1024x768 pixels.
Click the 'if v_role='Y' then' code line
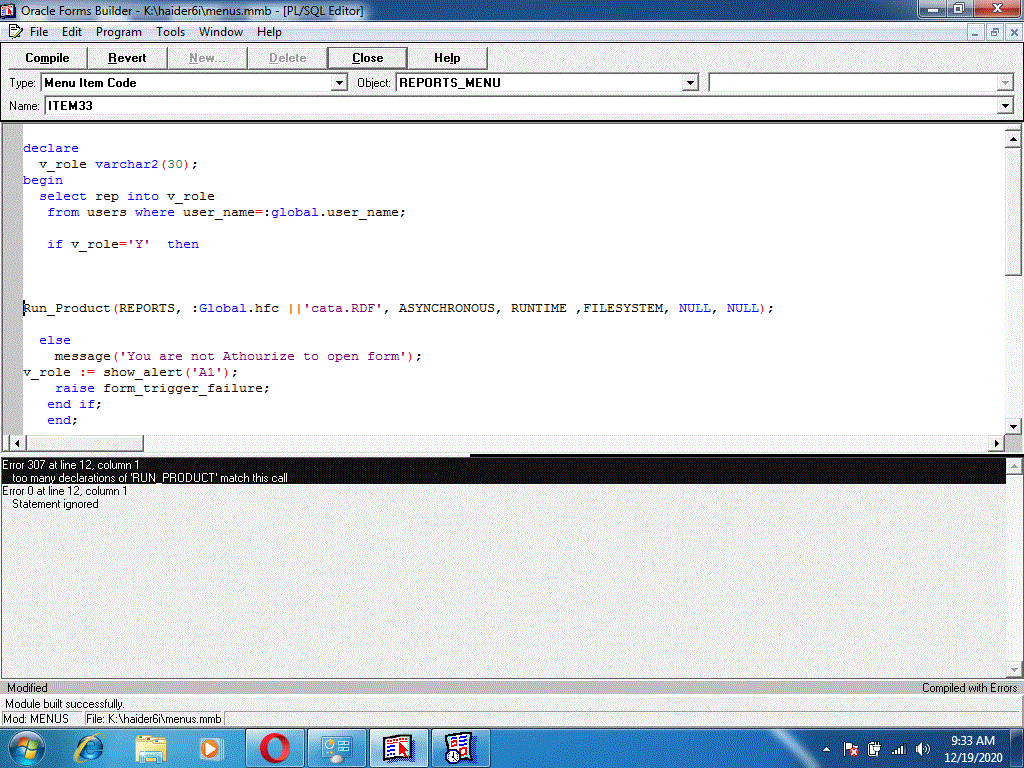[123, 244]
